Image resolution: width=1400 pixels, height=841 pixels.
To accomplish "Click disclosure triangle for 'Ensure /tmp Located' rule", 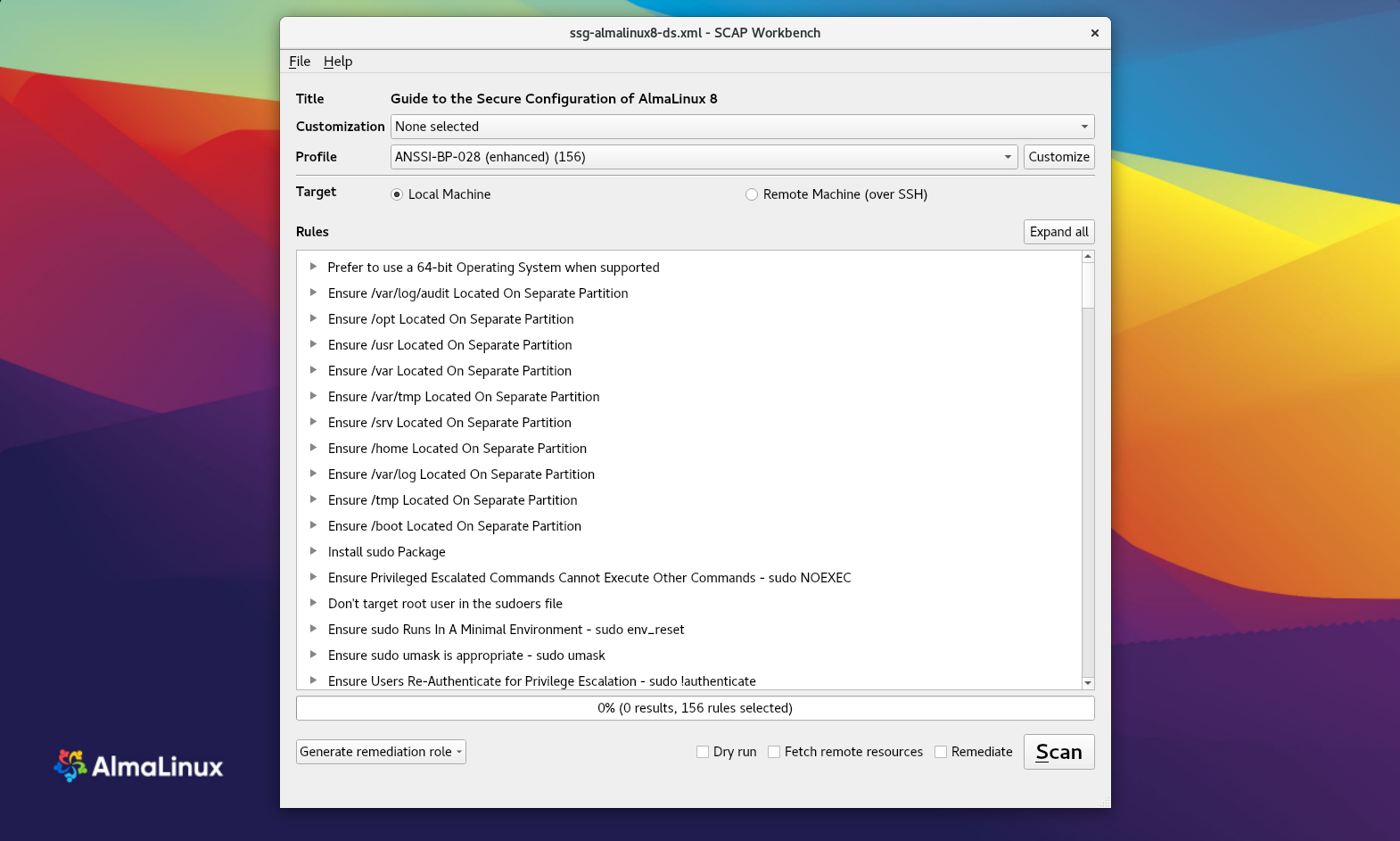I will coord(313,499).
